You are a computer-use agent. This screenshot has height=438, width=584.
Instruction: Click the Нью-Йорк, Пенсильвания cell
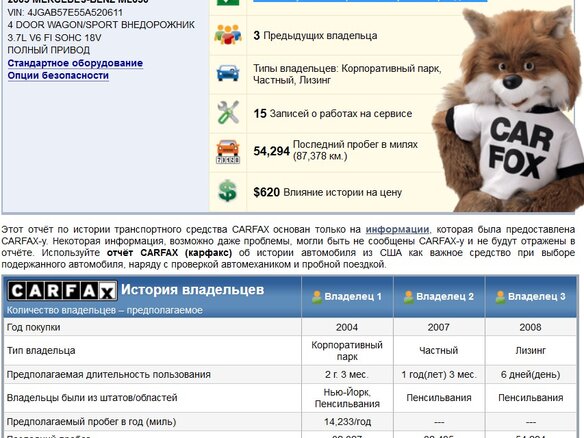(x=347, y=398)
